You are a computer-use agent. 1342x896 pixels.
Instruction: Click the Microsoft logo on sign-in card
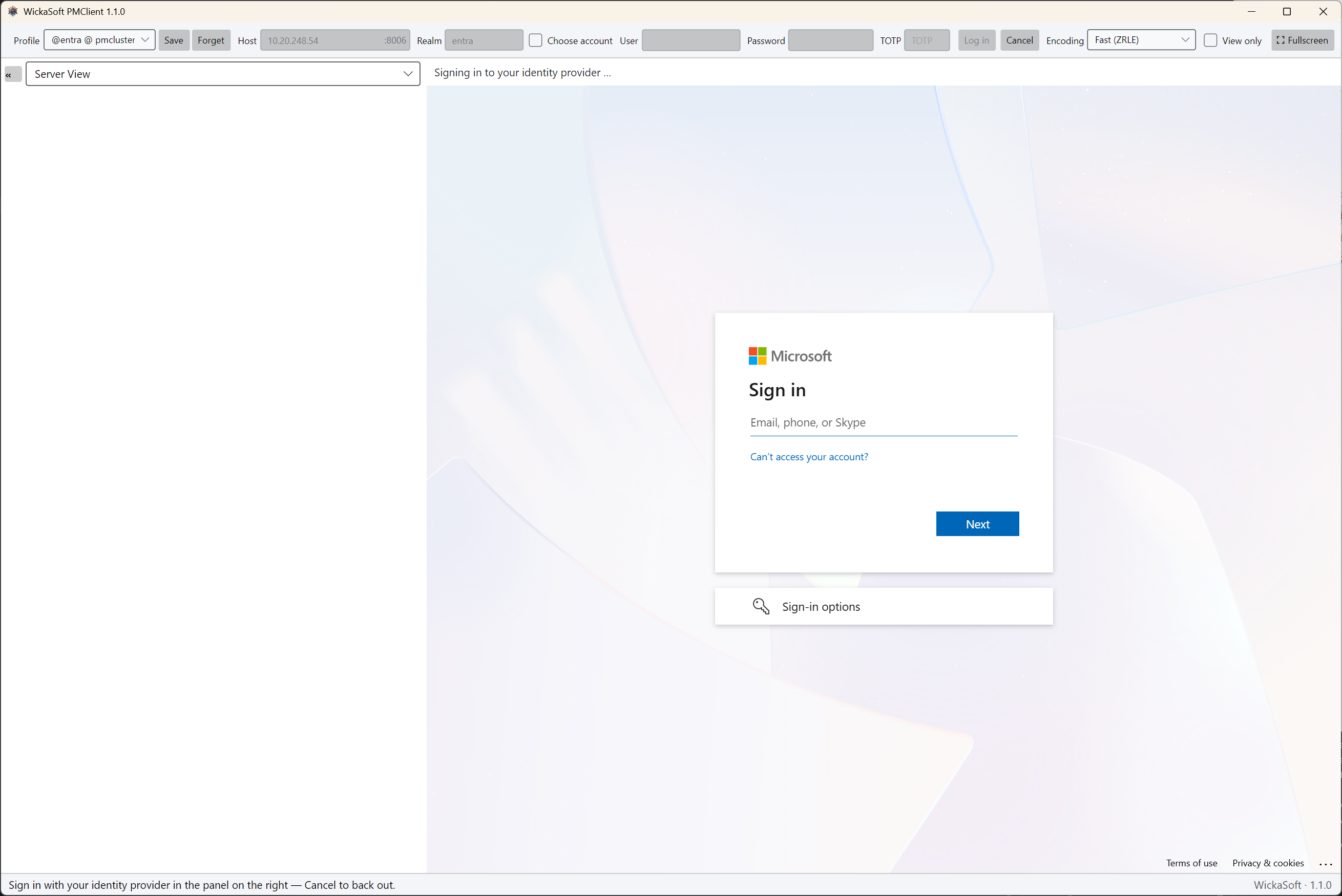(790, 356)
